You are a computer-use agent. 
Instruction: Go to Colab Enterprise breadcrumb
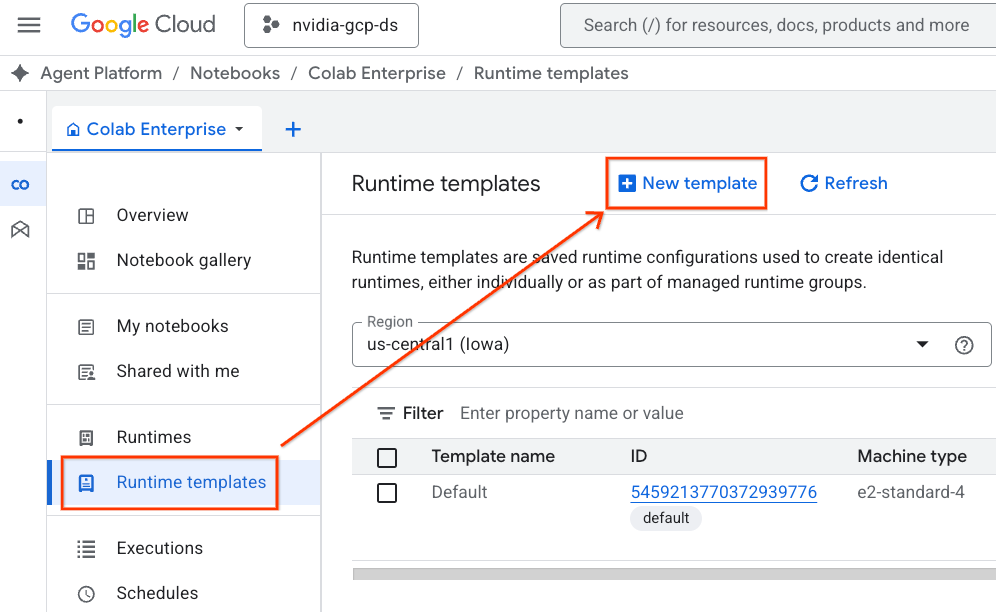pyautogui.click(x=377, y=73)
